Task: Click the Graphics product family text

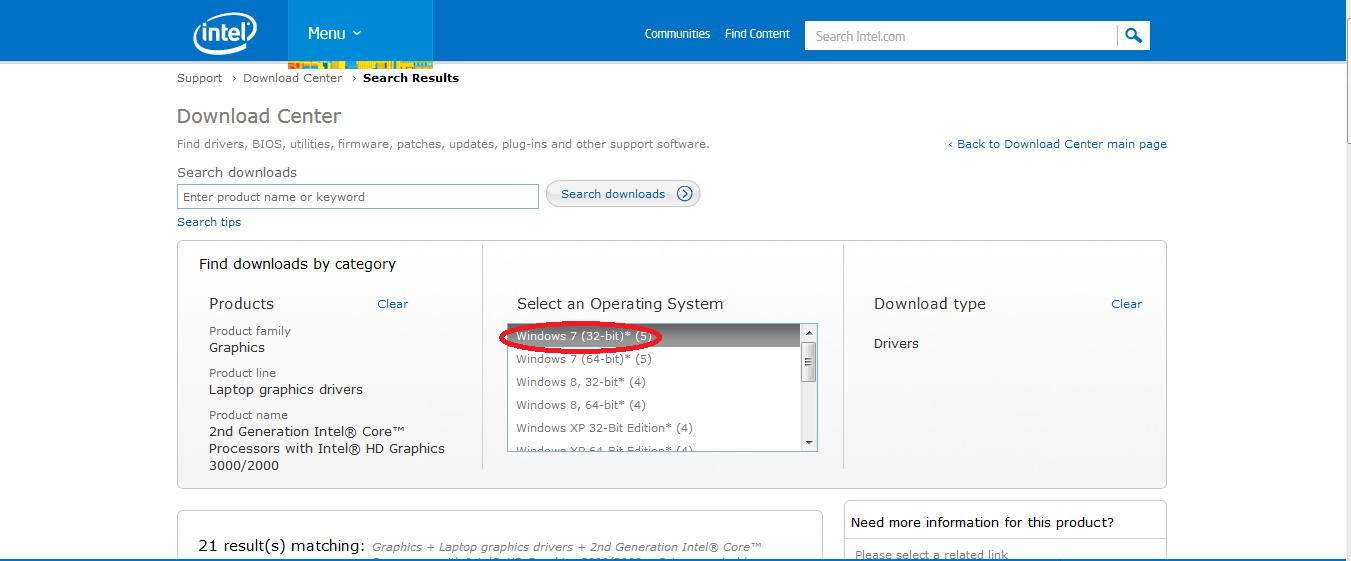Action: pyautogui.click(x=237, y=348)
